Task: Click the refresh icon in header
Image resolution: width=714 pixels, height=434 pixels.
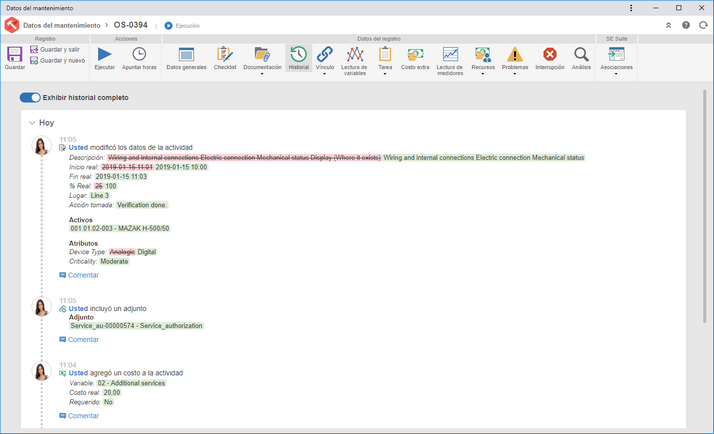Action: click(703, 25)
